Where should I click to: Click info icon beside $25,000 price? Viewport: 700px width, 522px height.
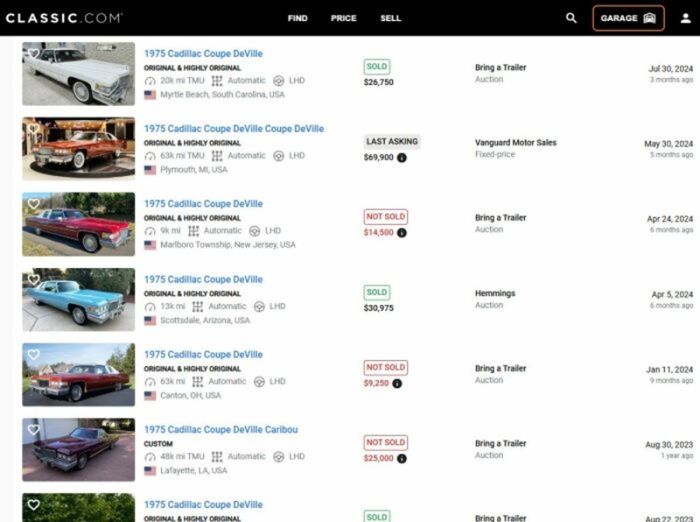click(402, 459)
